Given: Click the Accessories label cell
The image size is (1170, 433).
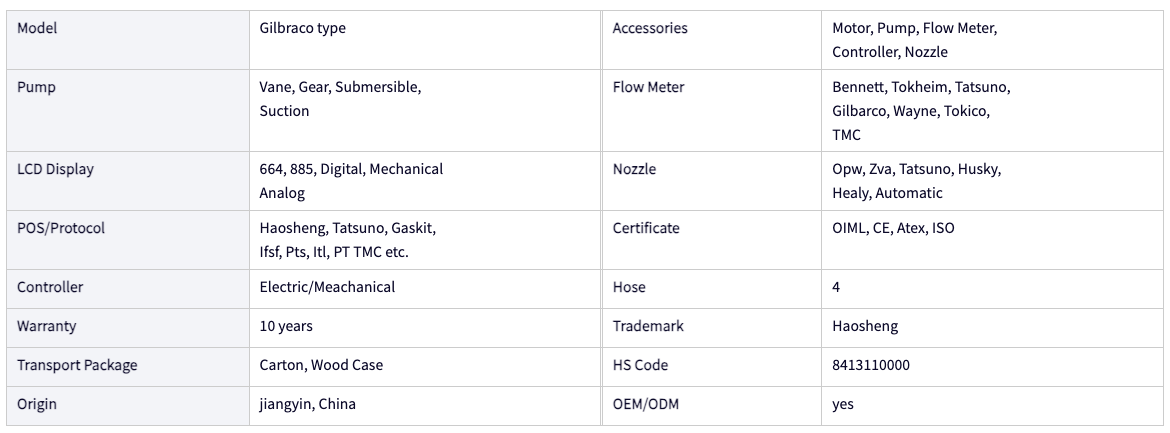Looking at the screenshot, I should (712, 40).
